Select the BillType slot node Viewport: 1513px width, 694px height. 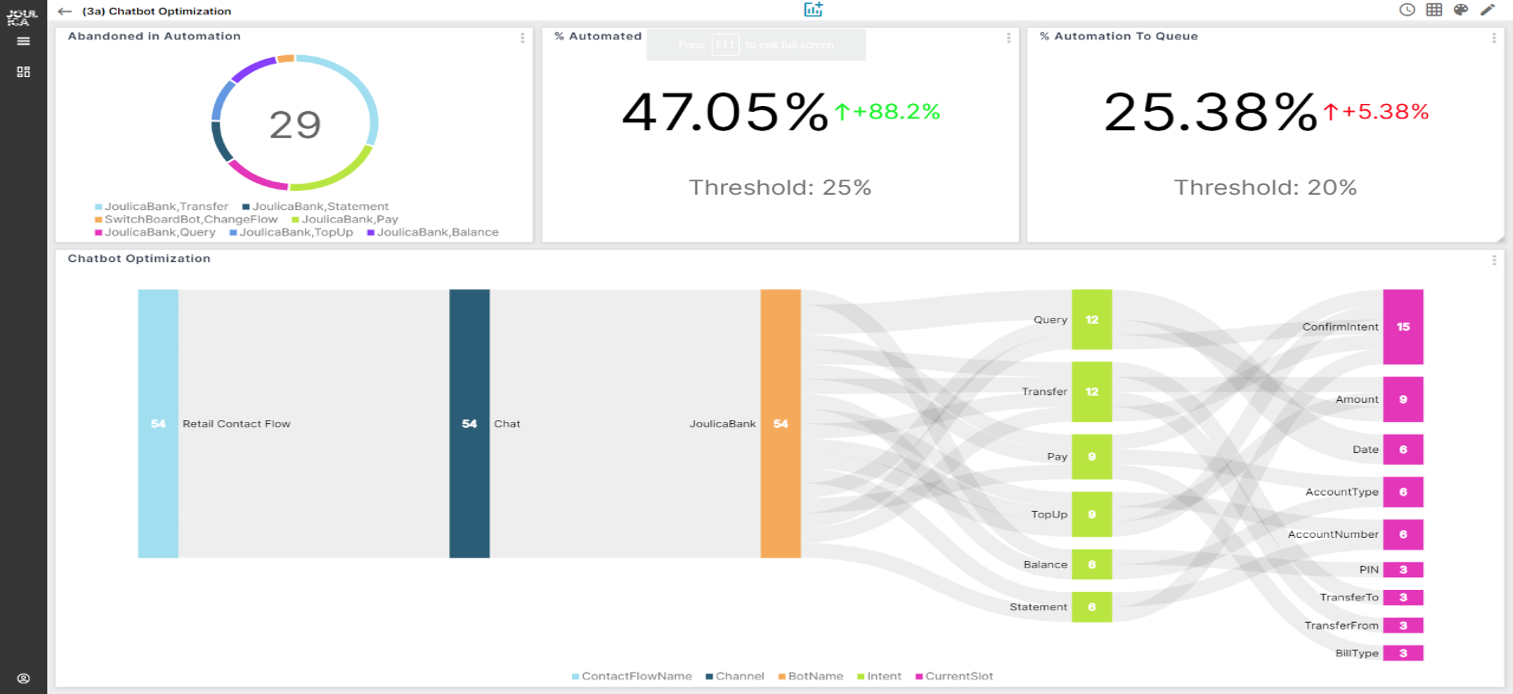tap(1402, 654)
